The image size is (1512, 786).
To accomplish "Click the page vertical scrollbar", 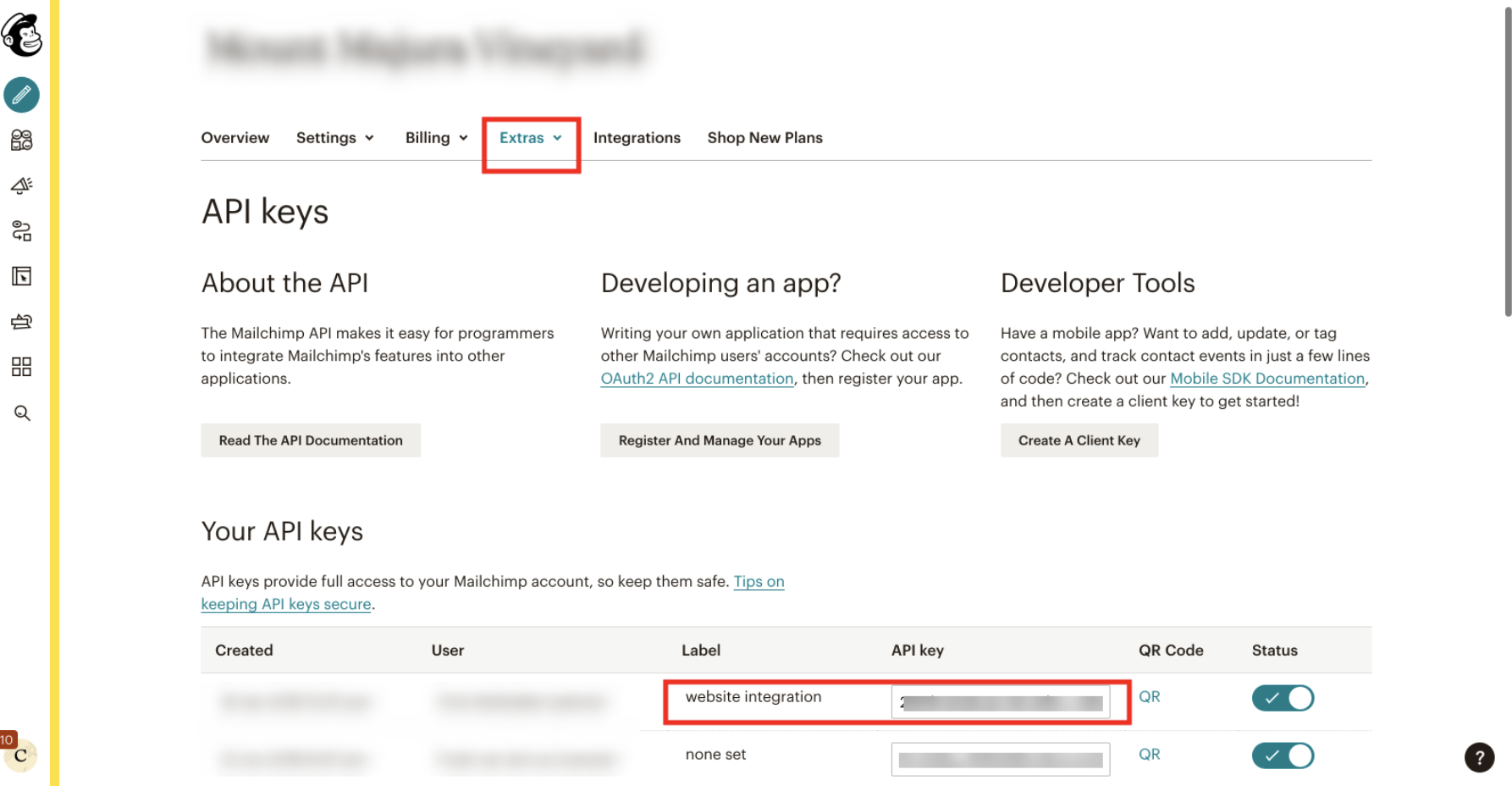I will [1508, 161].
